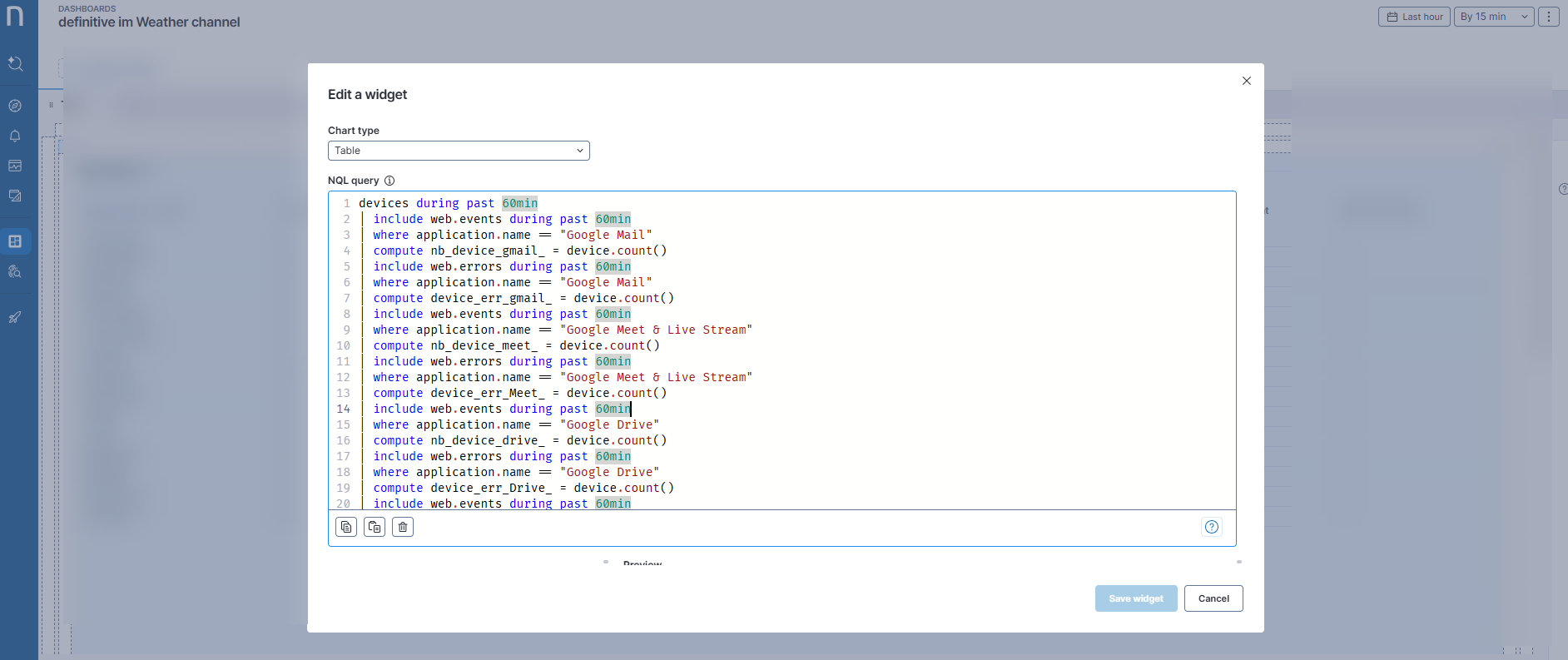Click DASHBOARDS breadcrumb label
1568x660 pixels.
[87, 8]
